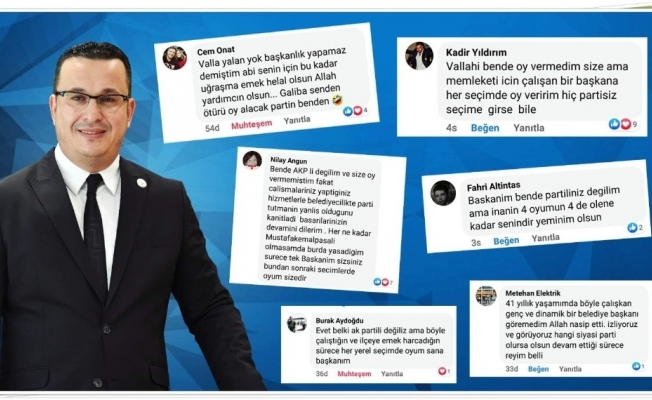Click Muhteşem under Burak Aydoğdu's comment

pyautogui.click(x=354, y=374)
